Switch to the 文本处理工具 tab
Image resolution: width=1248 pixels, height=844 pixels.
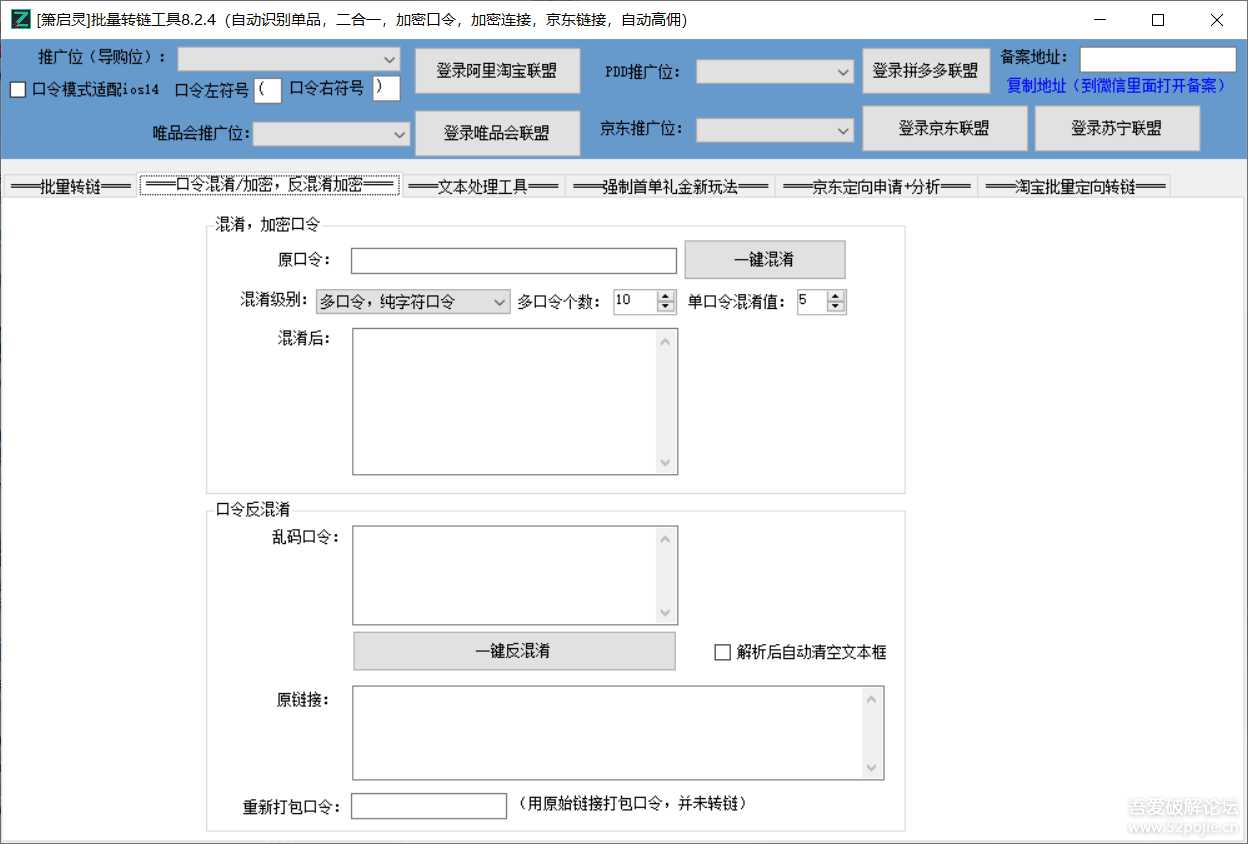483,184
